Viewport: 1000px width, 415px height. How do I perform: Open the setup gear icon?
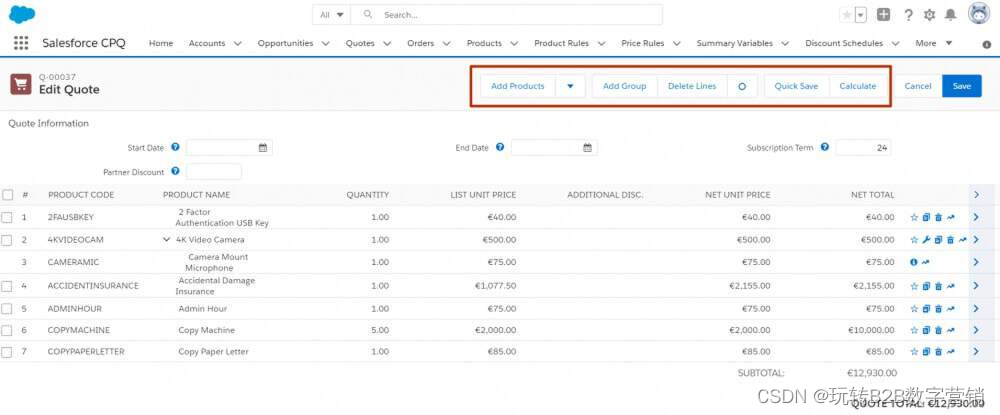point(929,15)
